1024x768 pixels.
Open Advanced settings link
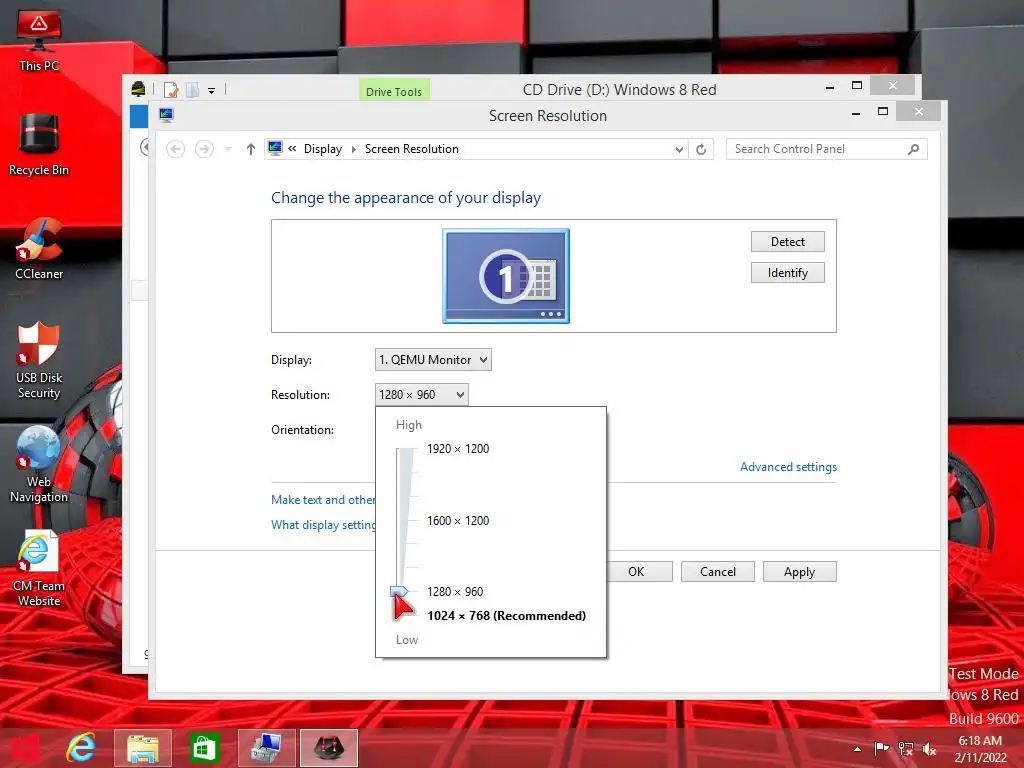pyautogui.click(x=788, y=467)
